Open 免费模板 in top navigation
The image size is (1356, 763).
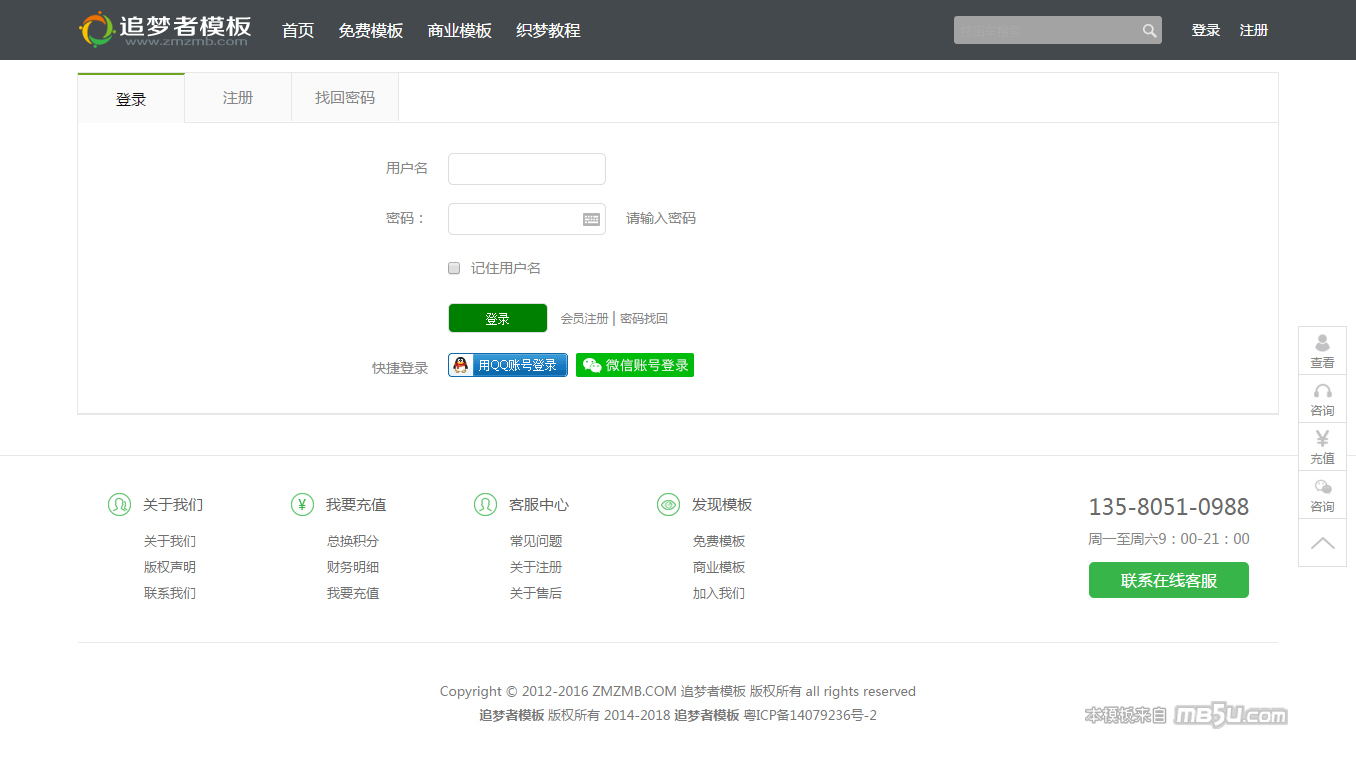(x=370, y=31)
